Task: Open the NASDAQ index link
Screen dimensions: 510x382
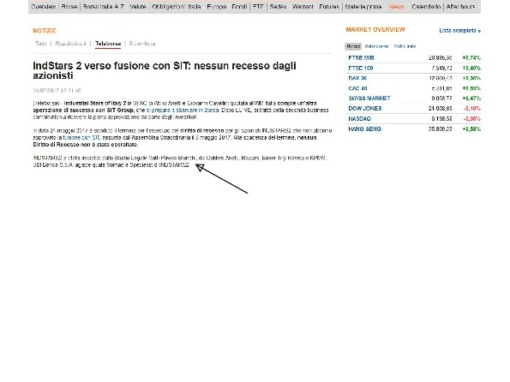Action: (x=360, y=119)
